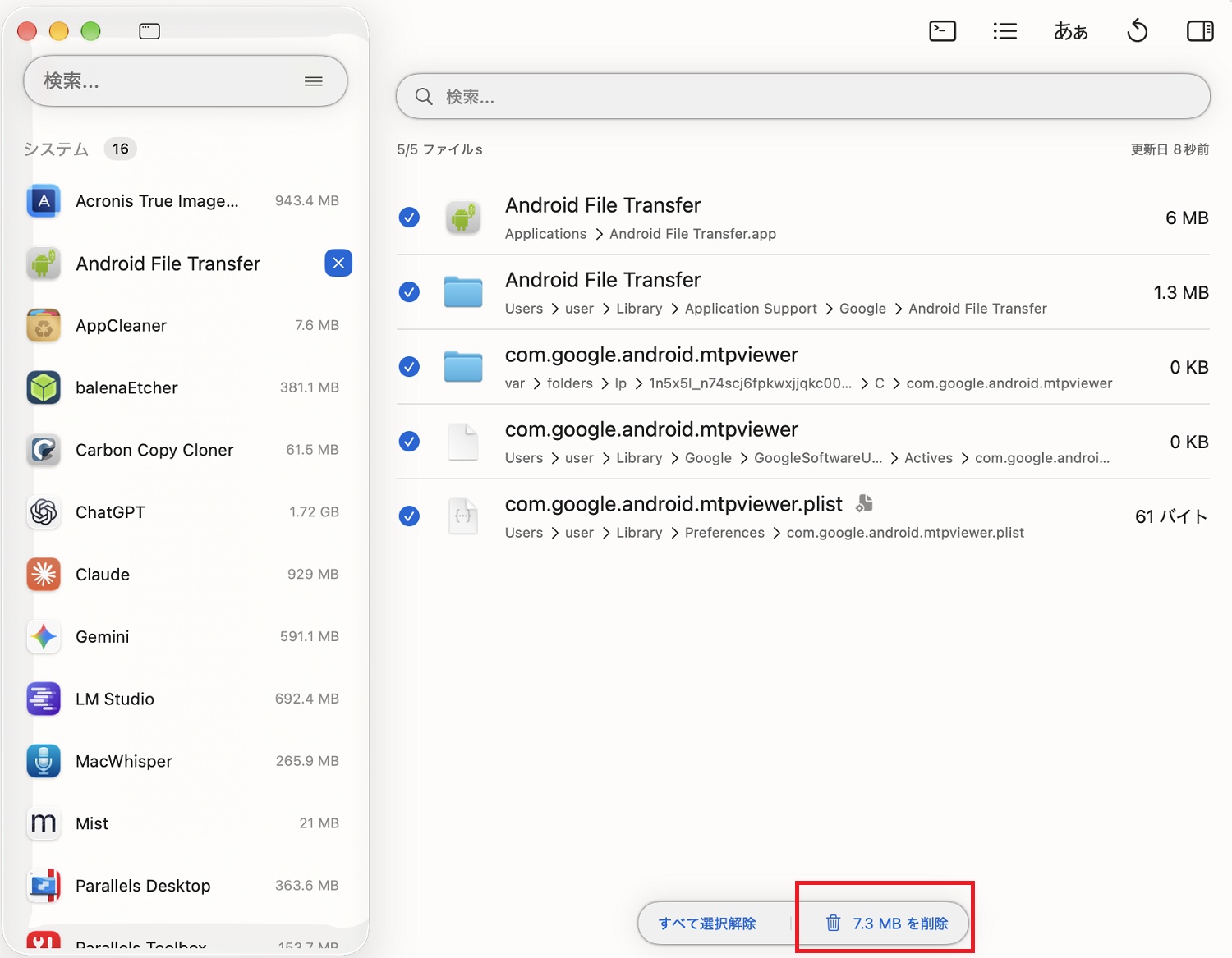Screen dimensions: 1232x958
Task: Click the list view icon in toolbar
Action: click(x=1004, y=31)
